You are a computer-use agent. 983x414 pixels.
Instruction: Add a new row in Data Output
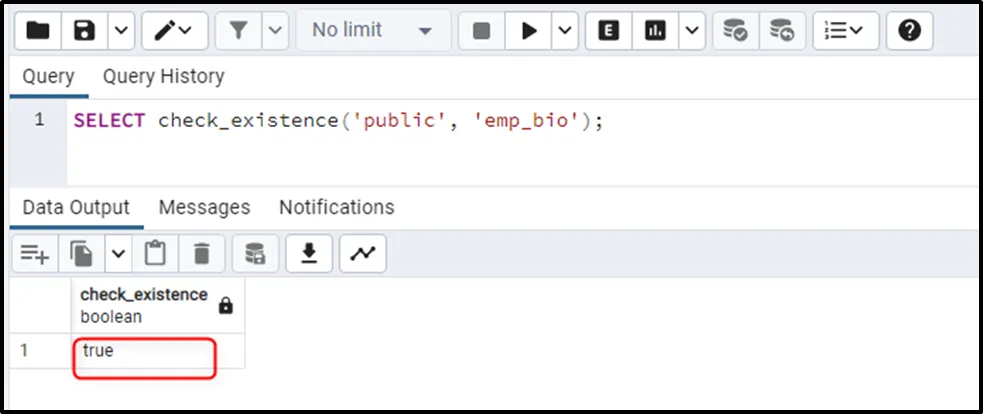[35, 254]
